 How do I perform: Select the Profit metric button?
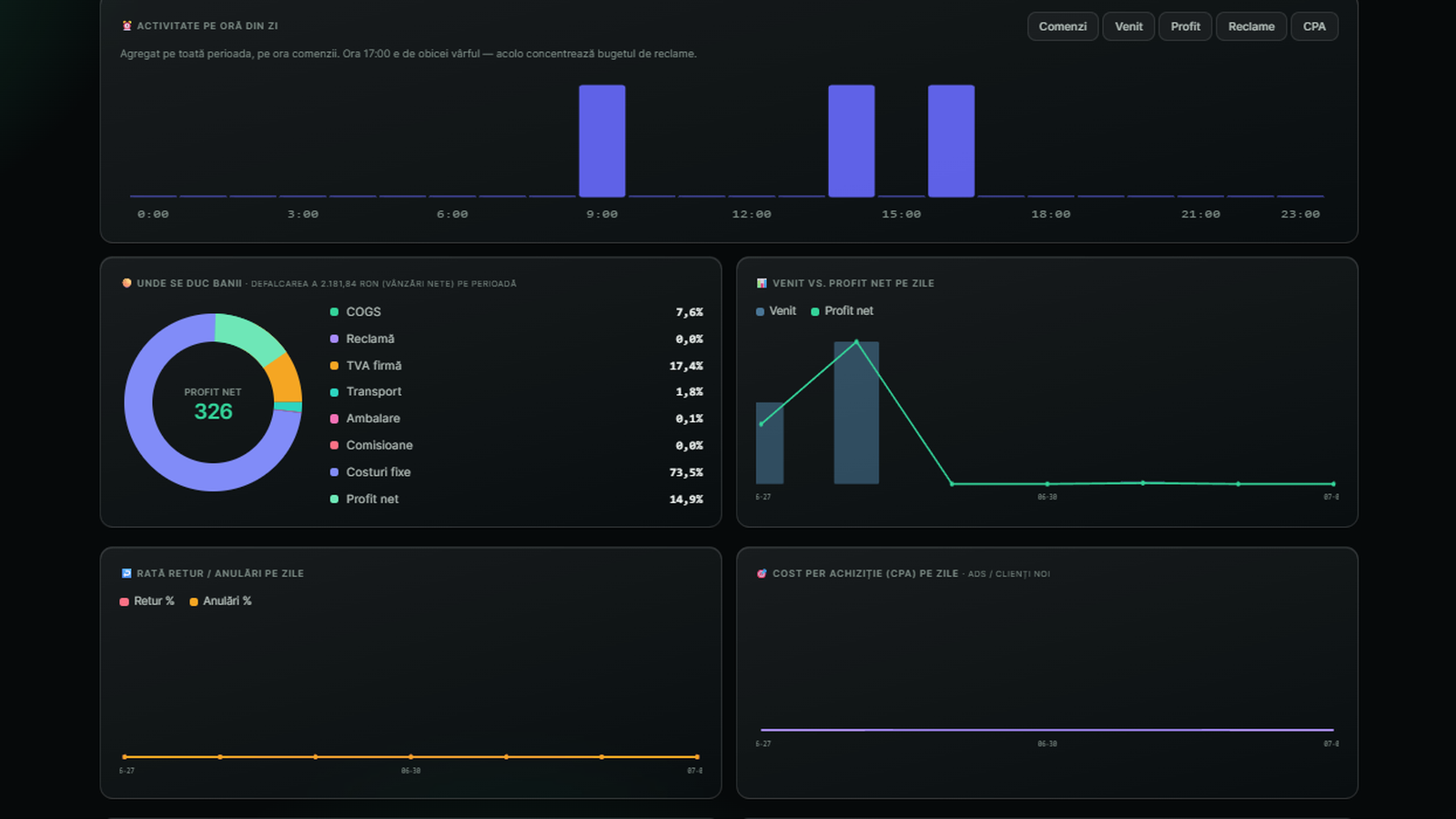coord(1185,26)
